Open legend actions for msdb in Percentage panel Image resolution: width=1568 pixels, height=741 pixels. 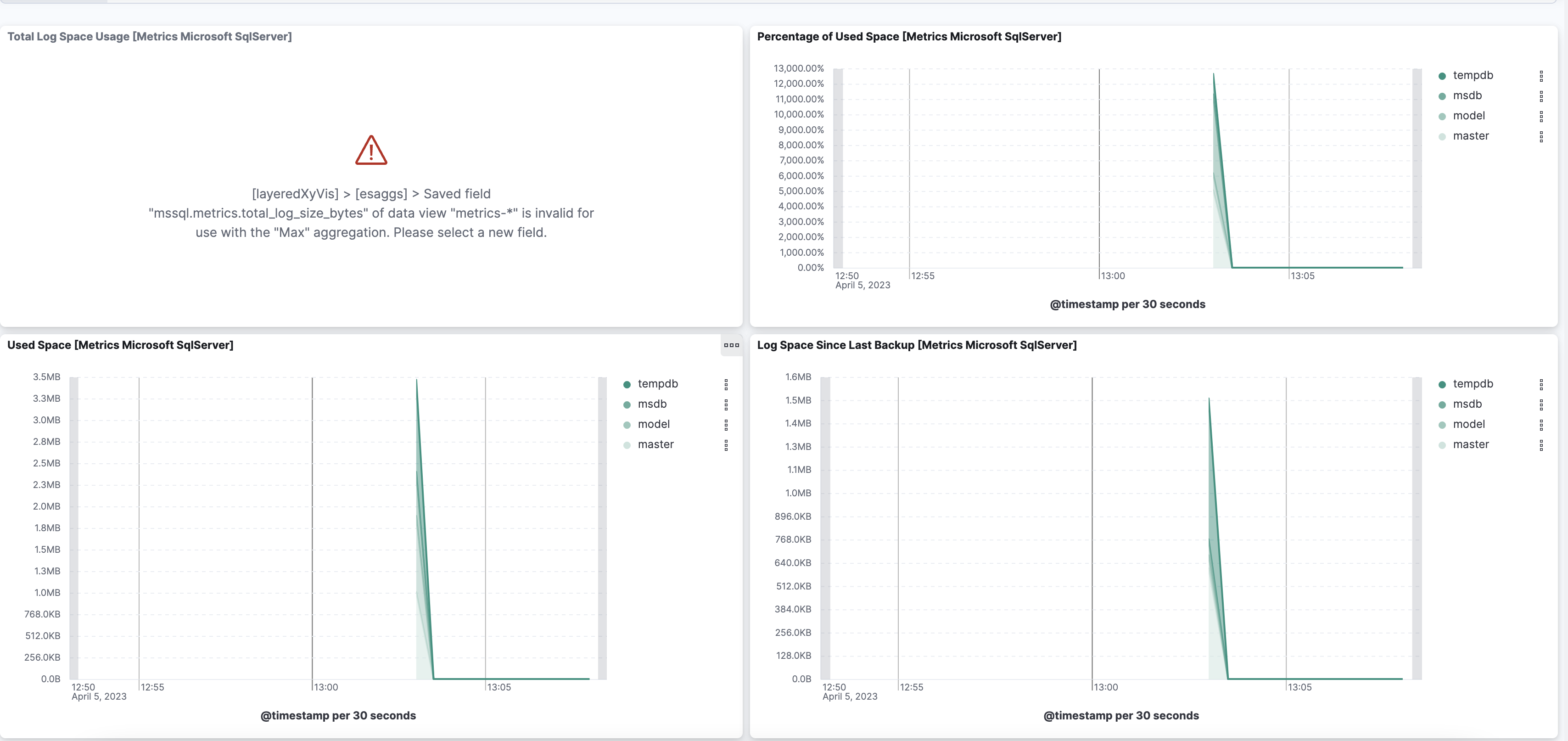point(1542,95)
